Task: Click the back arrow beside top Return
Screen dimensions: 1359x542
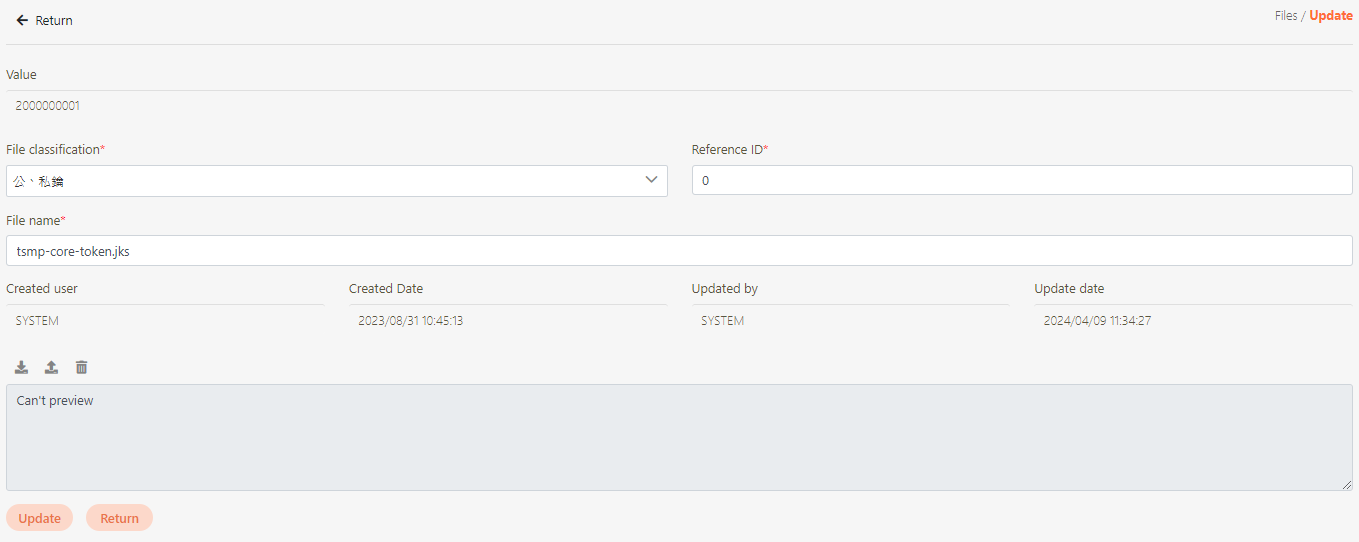Action: 22,20
